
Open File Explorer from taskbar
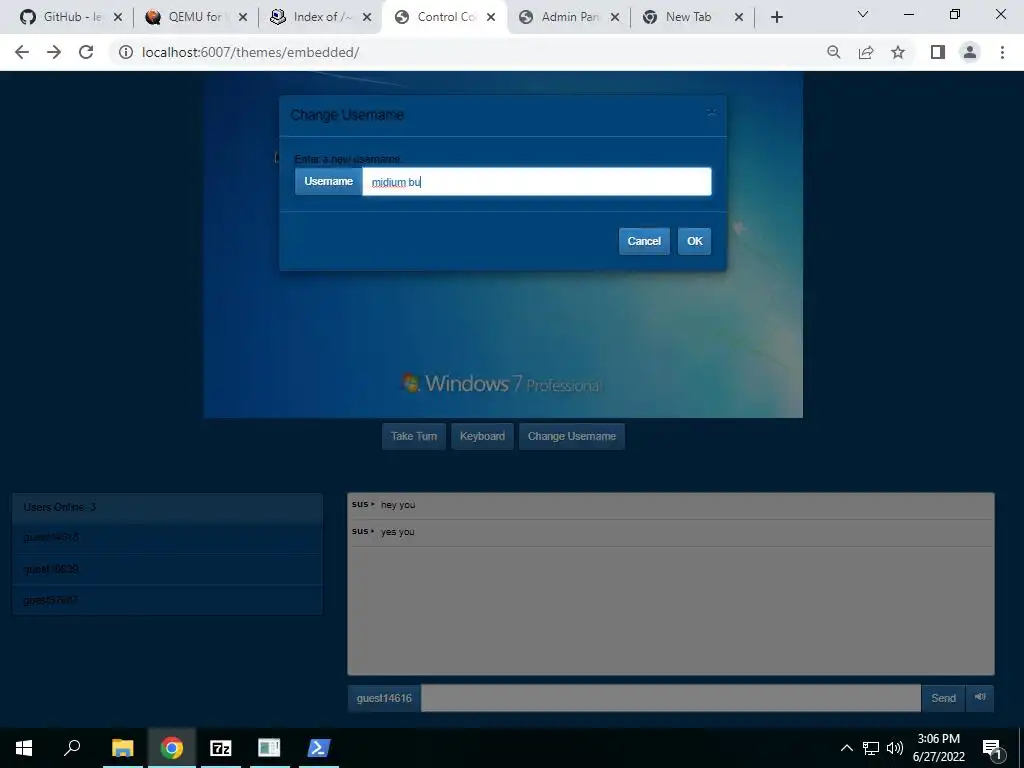point(123,748)
